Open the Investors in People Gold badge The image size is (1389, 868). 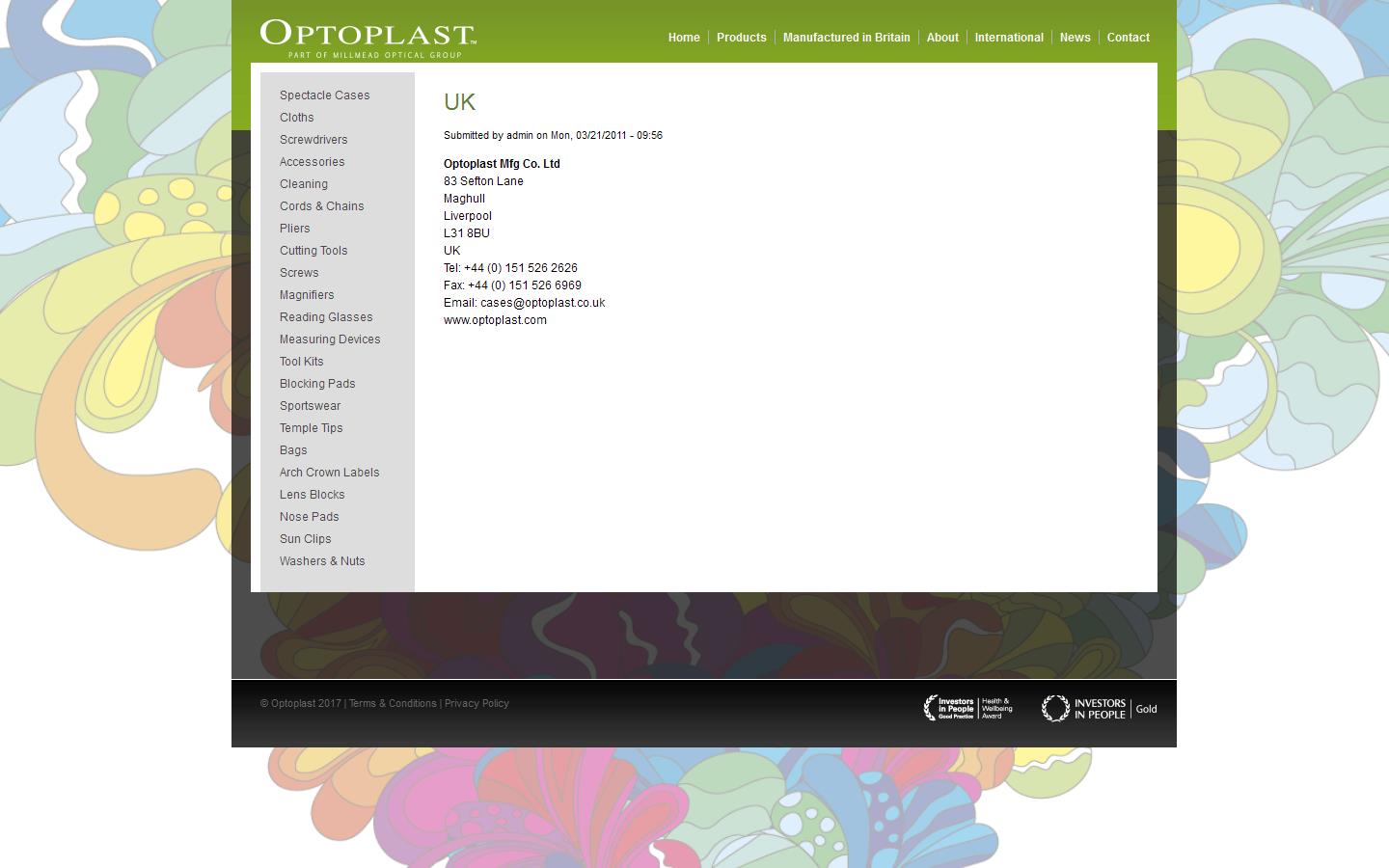click(1099, 709)
